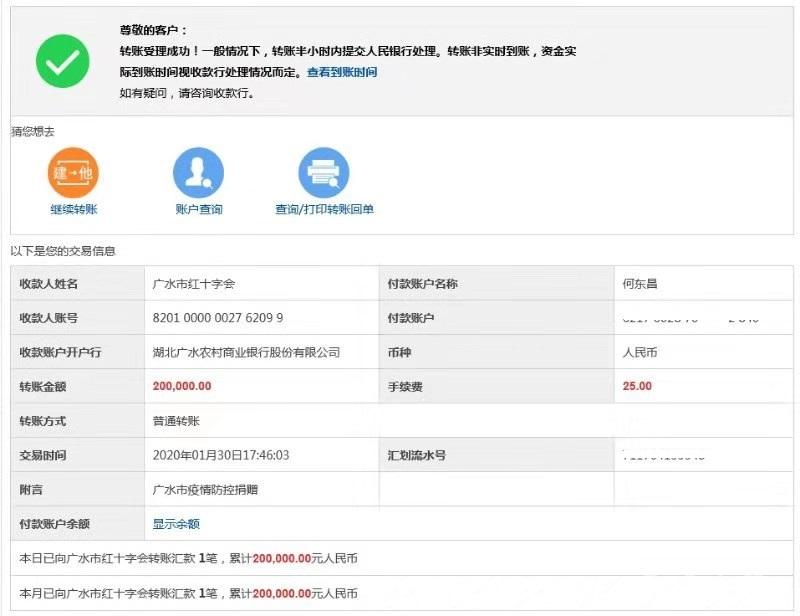Click the bank name 湖北广水农村商业银行股份有限公司
Viewport: 800px width, 616px height.
tap(246, 352)
